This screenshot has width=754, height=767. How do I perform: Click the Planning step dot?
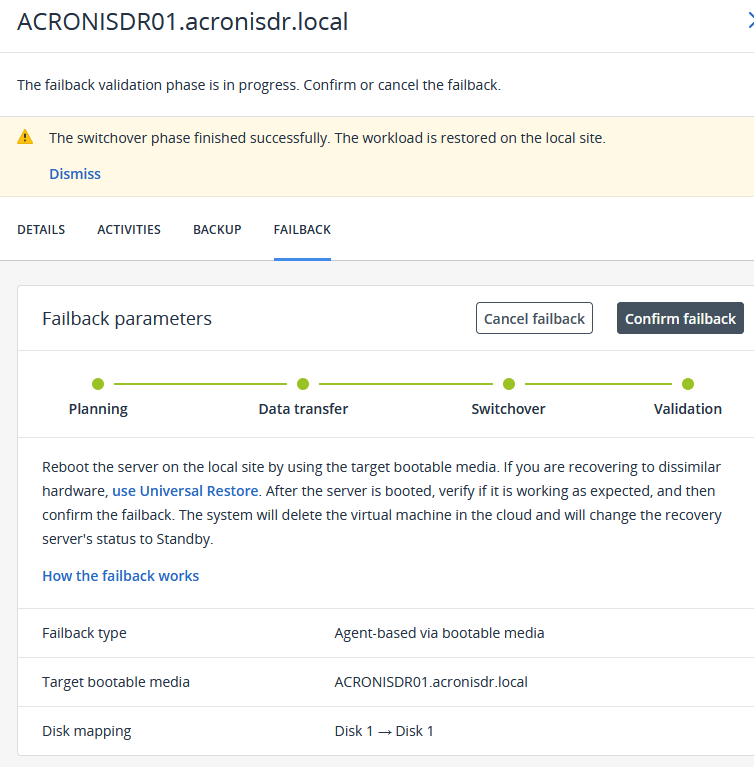98,384
